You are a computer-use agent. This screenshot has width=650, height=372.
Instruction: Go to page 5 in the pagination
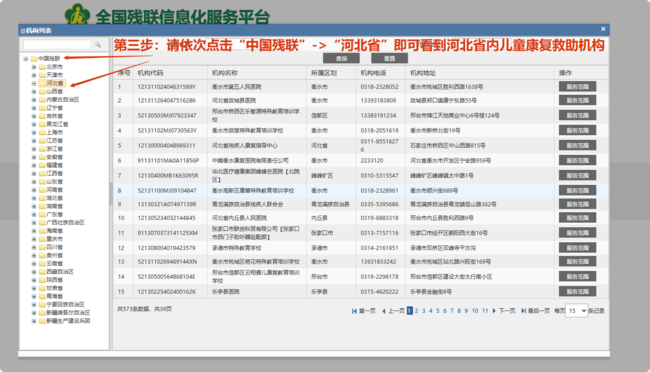point(438,311)
